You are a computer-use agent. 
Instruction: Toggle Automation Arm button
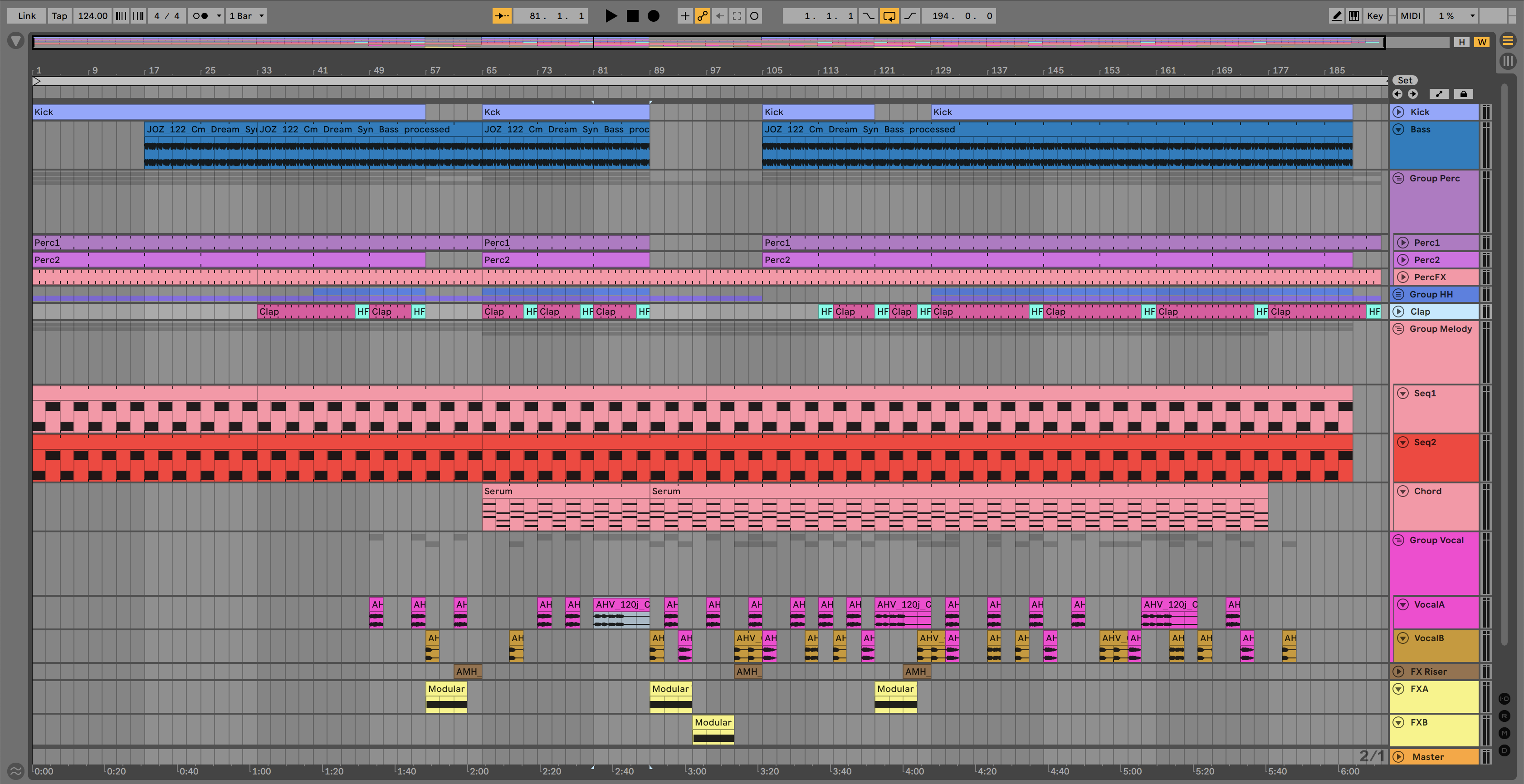click(x=702, y=16)
